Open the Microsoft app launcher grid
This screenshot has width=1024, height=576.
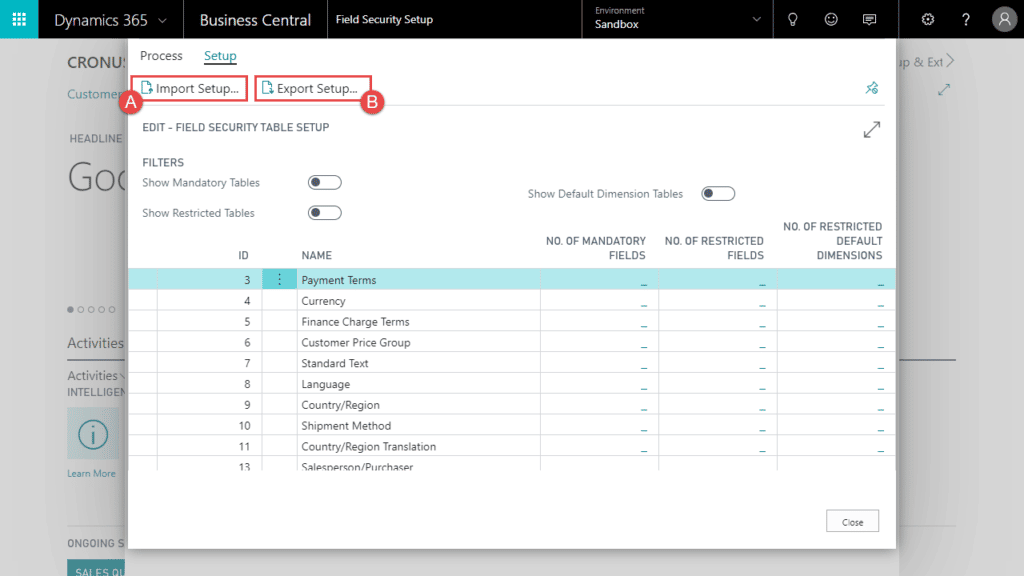coord(19,19)
